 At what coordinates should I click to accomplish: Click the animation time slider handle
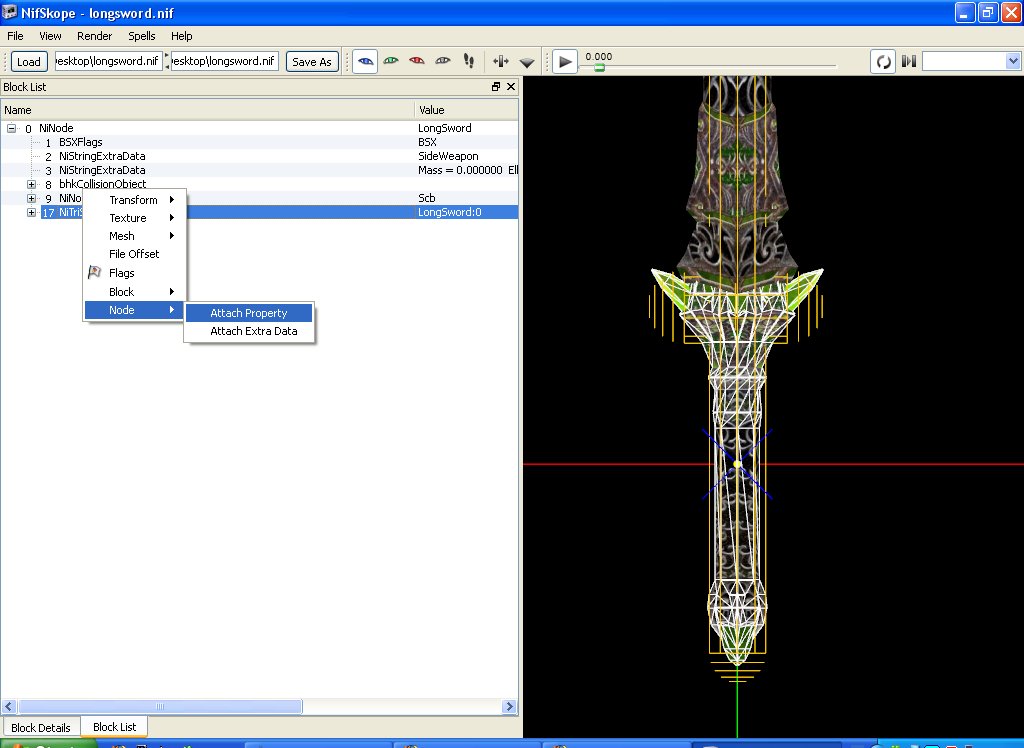(599, 68)
